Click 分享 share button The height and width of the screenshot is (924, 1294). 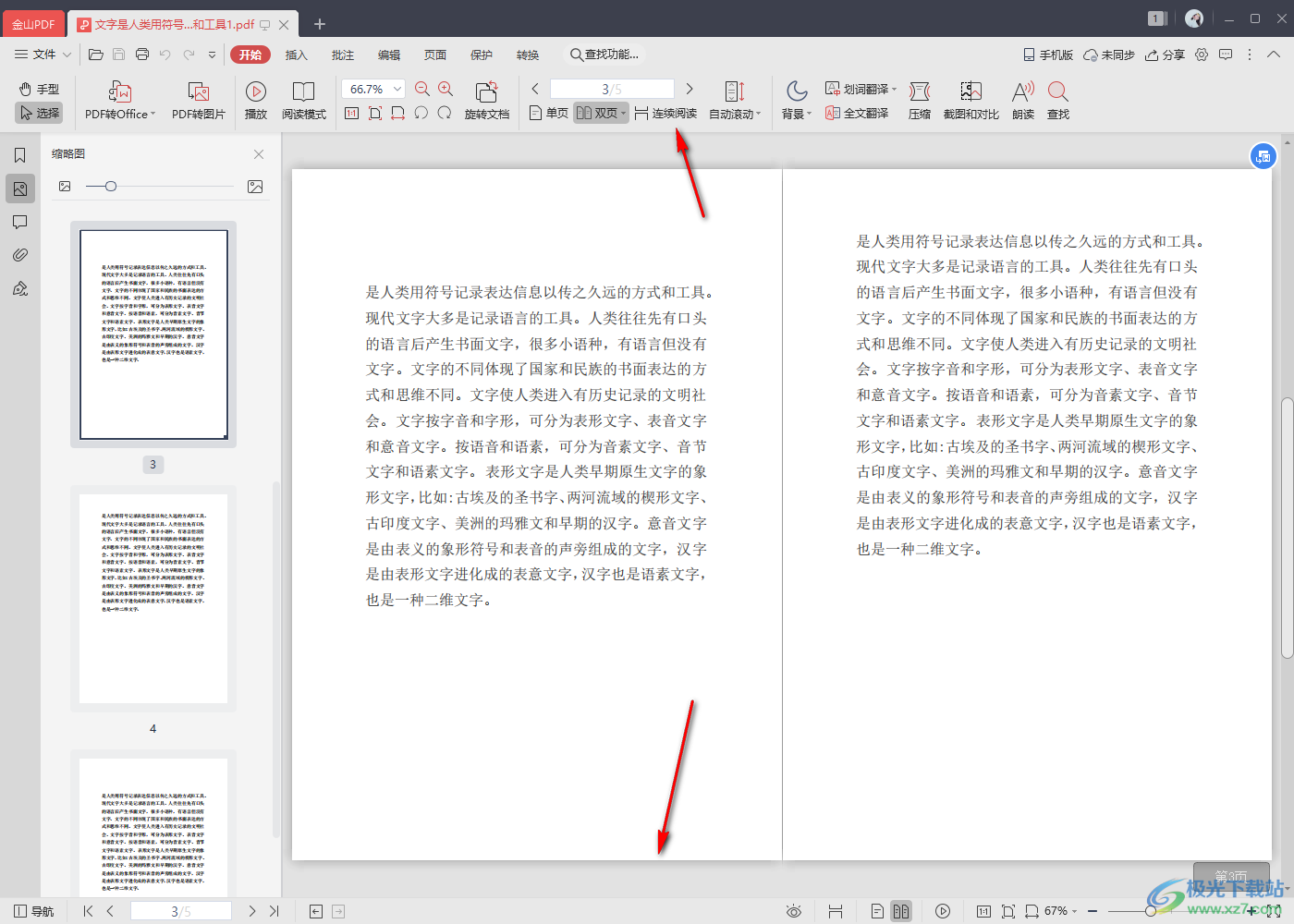pos(1165,55)
